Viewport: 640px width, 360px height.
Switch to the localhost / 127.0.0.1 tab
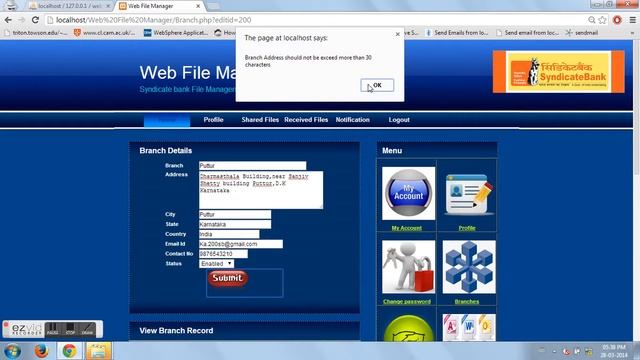(70, 6)
